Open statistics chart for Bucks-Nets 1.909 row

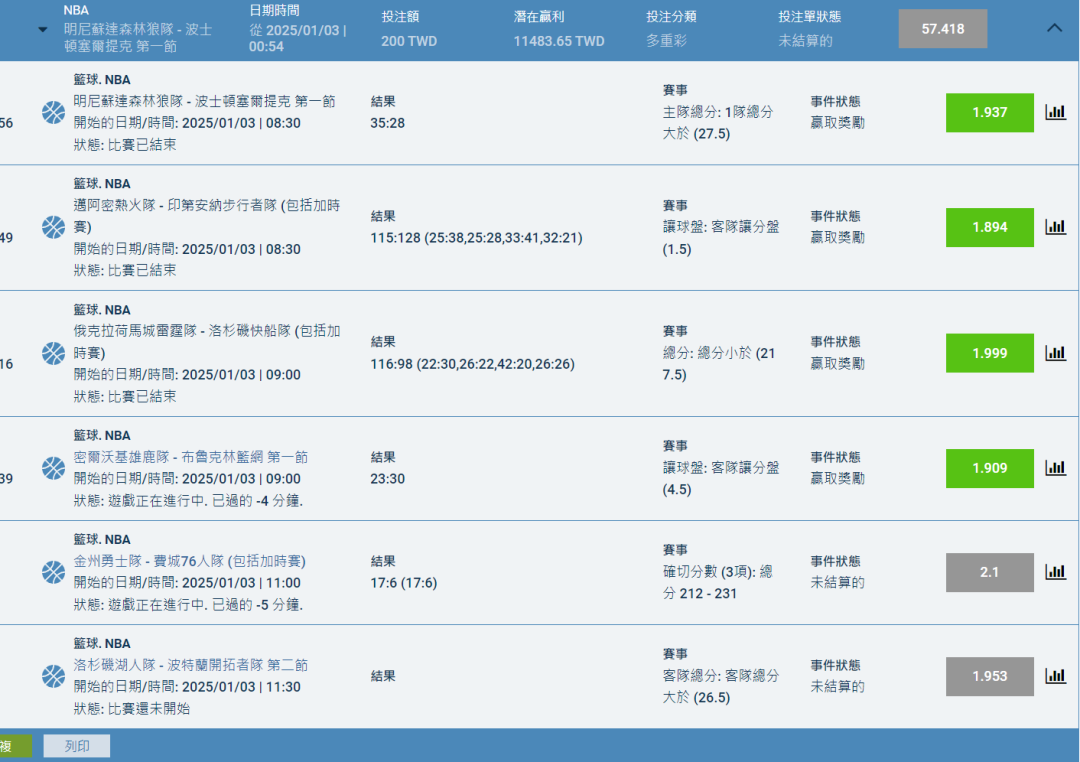pyautogui.click(x=1055, y=468)
